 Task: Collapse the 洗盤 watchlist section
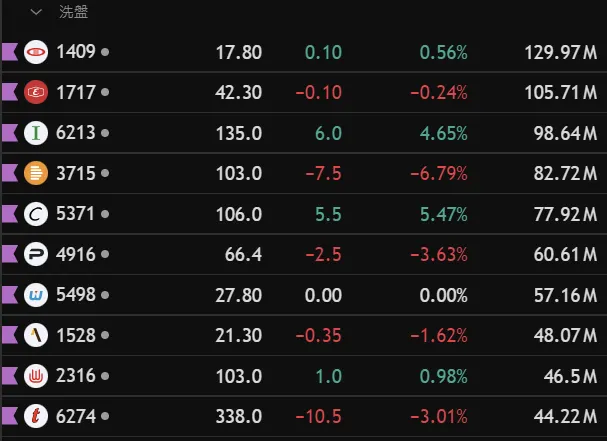point(37,12)
